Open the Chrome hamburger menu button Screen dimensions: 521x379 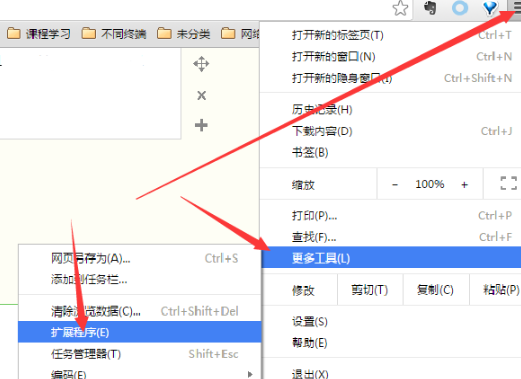(x=515, y=7)
